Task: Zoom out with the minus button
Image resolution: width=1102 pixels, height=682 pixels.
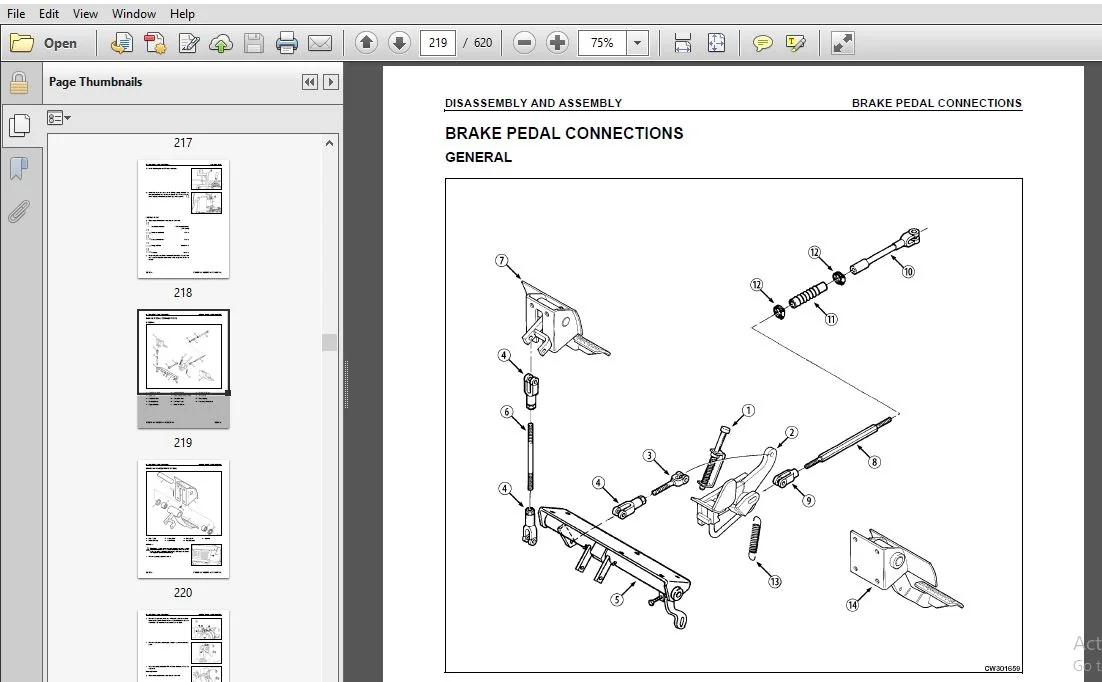Action: coord(524,43)
